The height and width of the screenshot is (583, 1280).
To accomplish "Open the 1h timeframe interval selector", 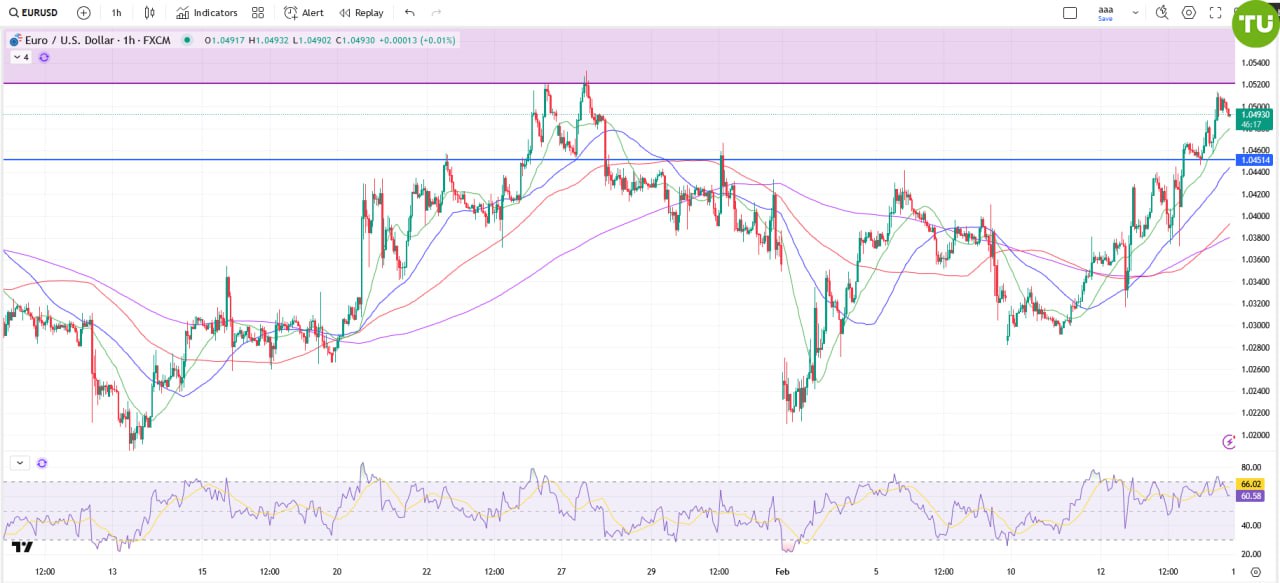I will tap(116, 13).
